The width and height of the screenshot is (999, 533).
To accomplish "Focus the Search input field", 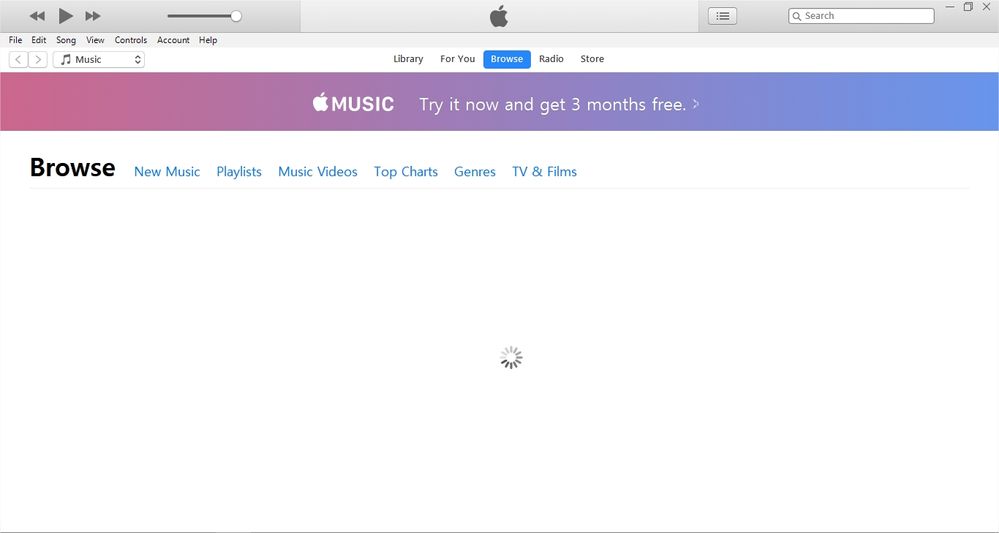I will pyautogui.click(x=861, y=16).
